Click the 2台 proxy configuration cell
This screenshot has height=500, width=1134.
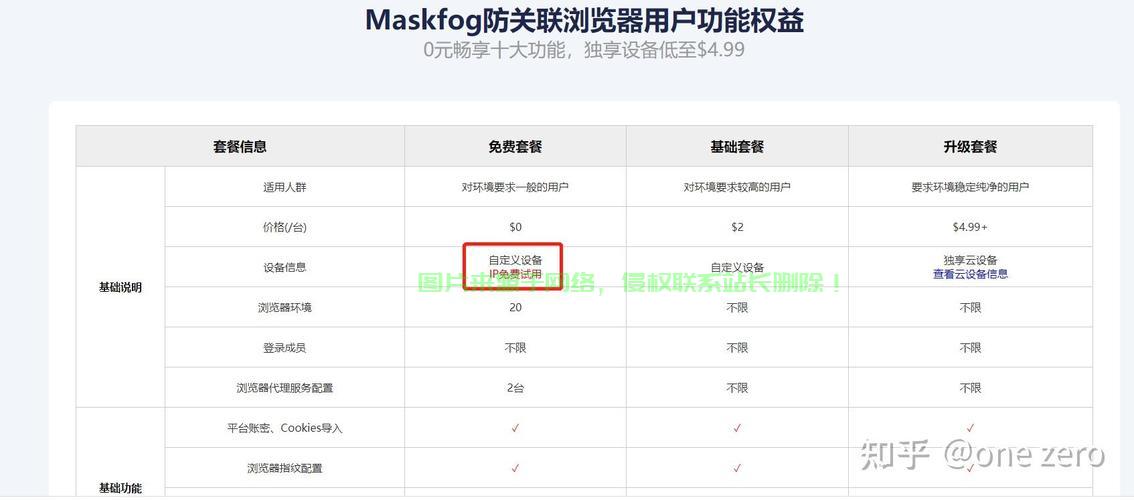(x=515, y=388)
